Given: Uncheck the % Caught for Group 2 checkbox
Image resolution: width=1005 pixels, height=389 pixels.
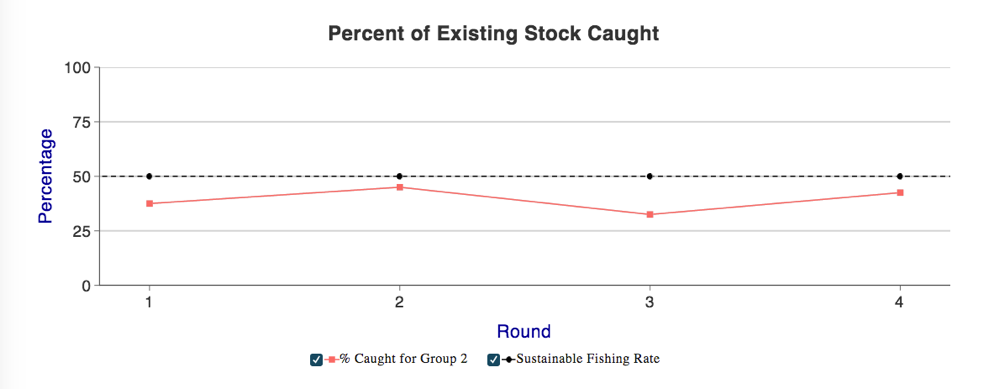Looking at the screenshot, I should (316, 360).
